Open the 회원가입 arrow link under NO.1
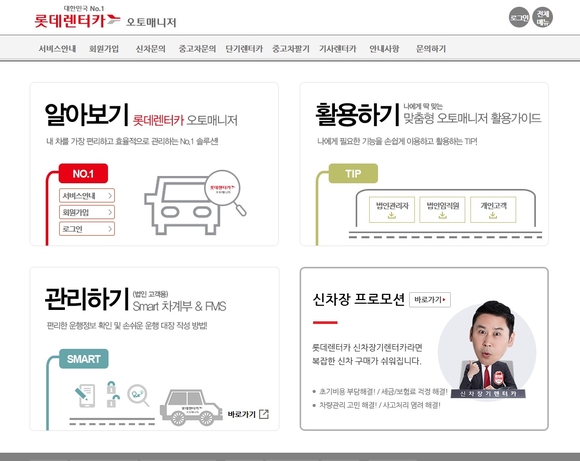Image resolution: width=580 pixels, height=461 pixels. (87, 212)
